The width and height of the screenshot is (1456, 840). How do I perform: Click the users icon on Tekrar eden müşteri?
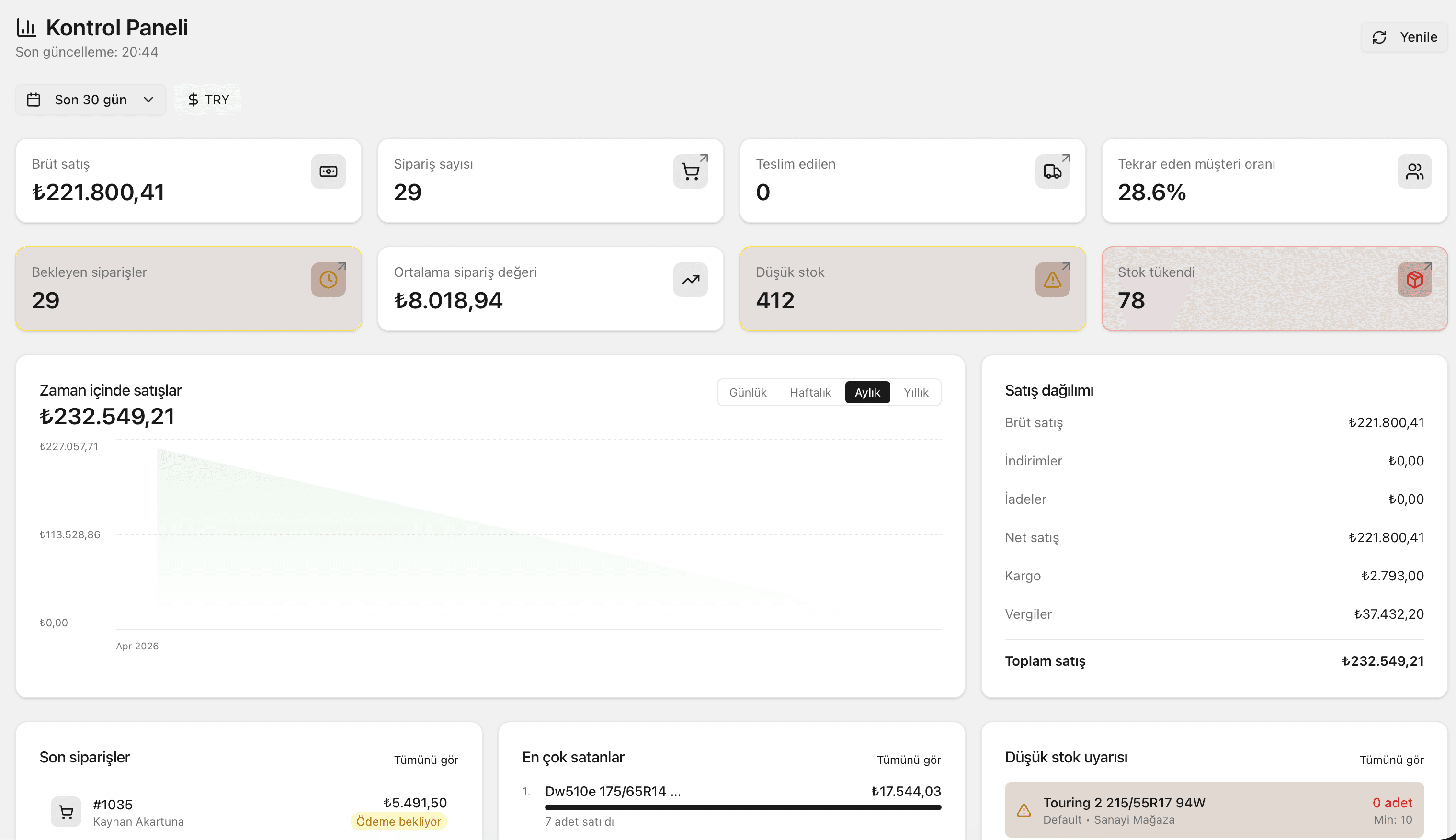click(x=1414, y=171)
